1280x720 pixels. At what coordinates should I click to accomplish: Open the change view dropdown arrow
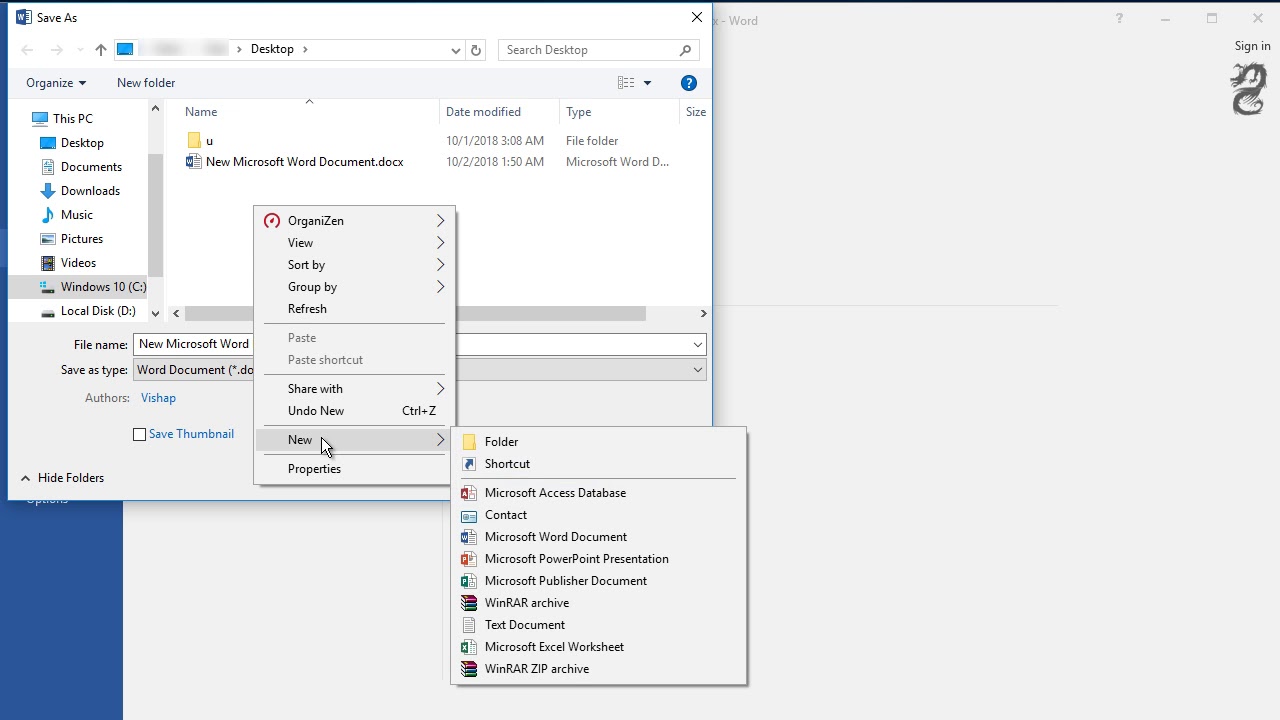click(x=647, y=83)
